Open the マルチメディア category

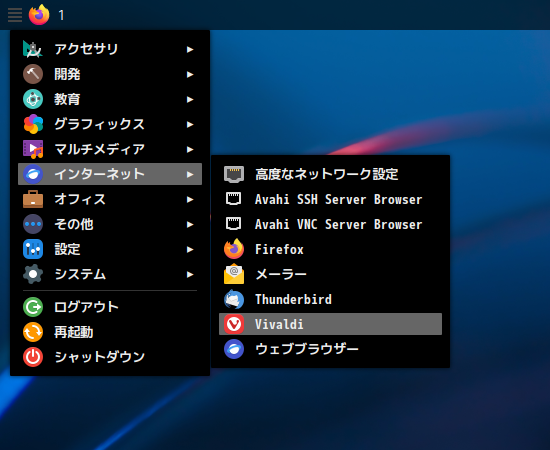pos(110,149)
